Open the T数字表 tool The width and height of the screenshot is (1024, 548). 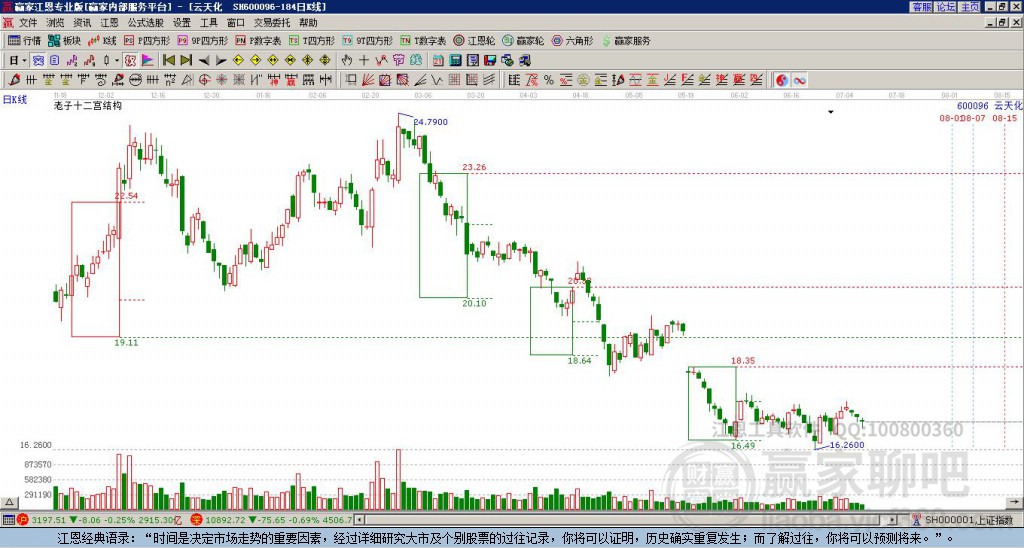tap(423, 40)
